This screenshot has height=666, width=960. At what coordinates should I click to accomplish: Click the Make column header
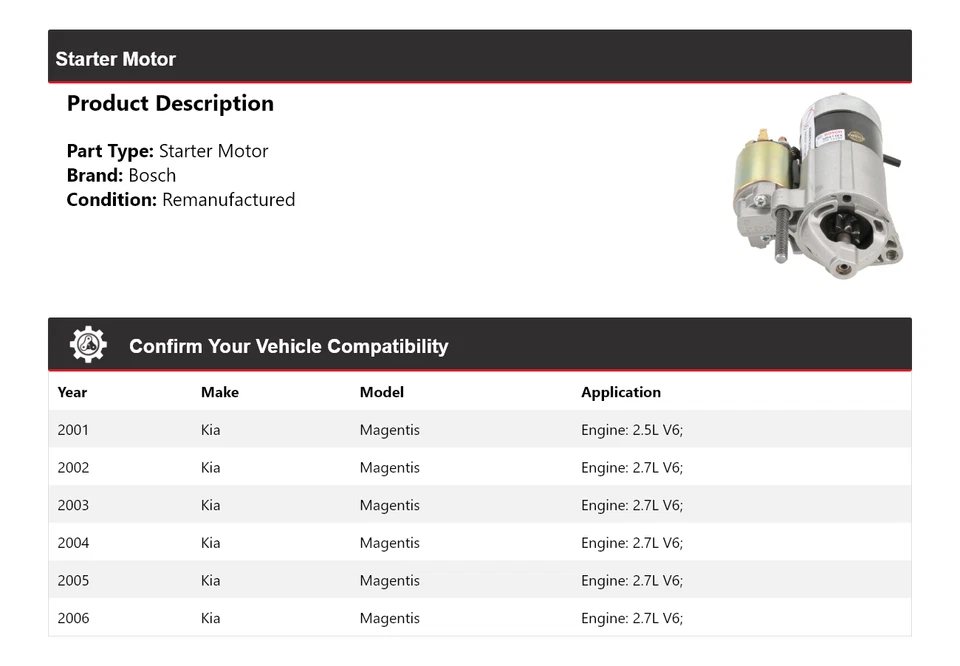(220, 392)
